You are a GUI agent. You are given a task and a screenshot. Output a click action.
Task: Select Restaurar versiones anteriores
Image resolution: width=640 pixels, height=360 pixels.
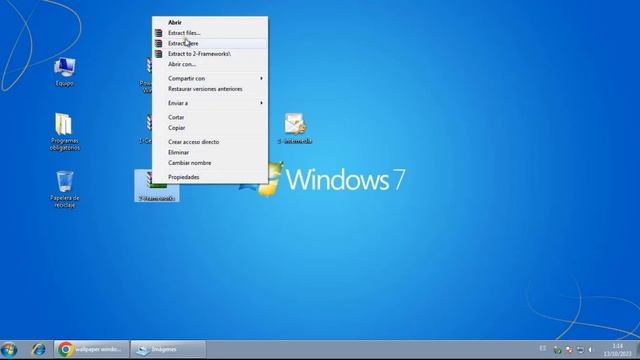pos(210,89)
